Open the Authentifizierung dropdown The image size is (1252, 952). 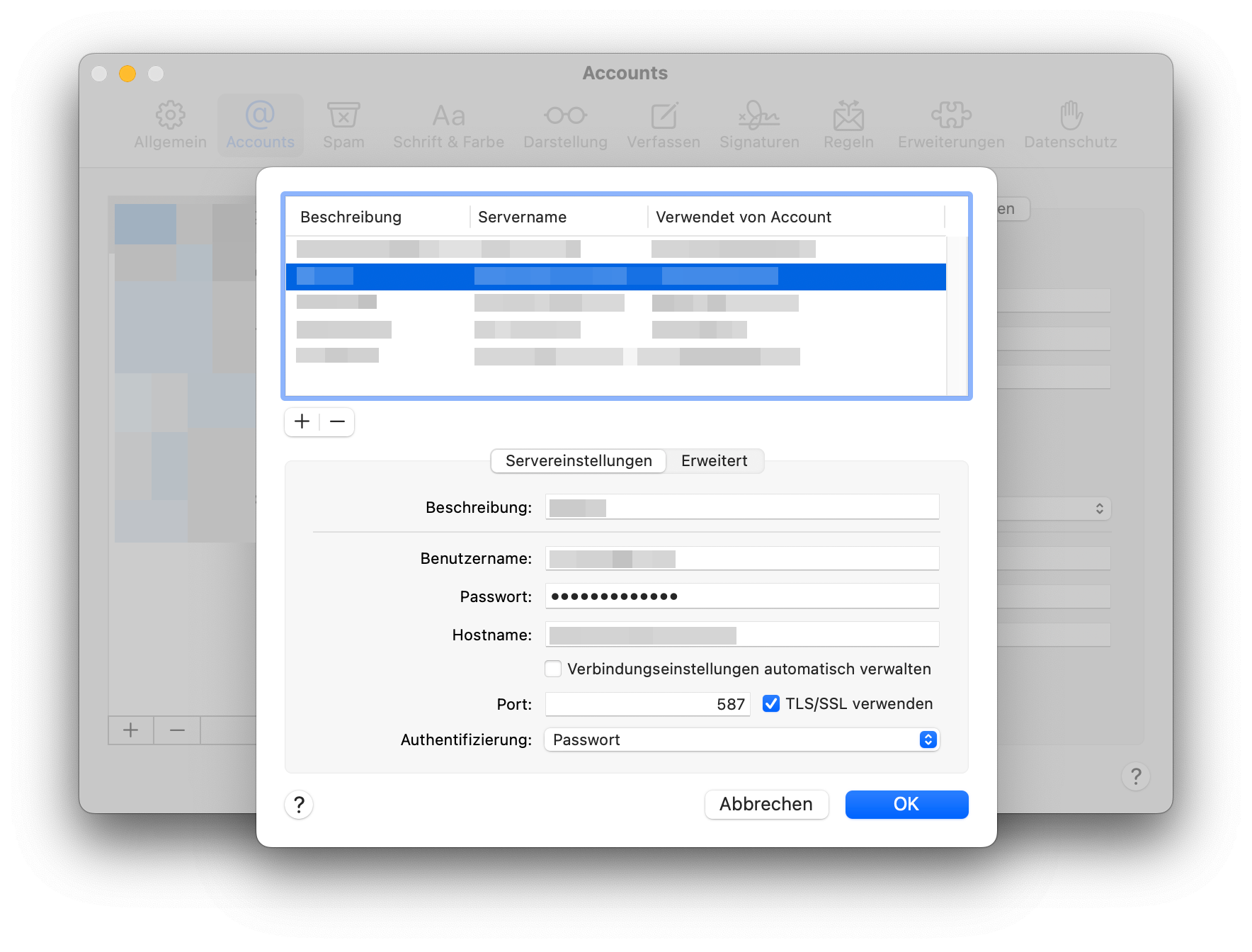tap(741, 739)
